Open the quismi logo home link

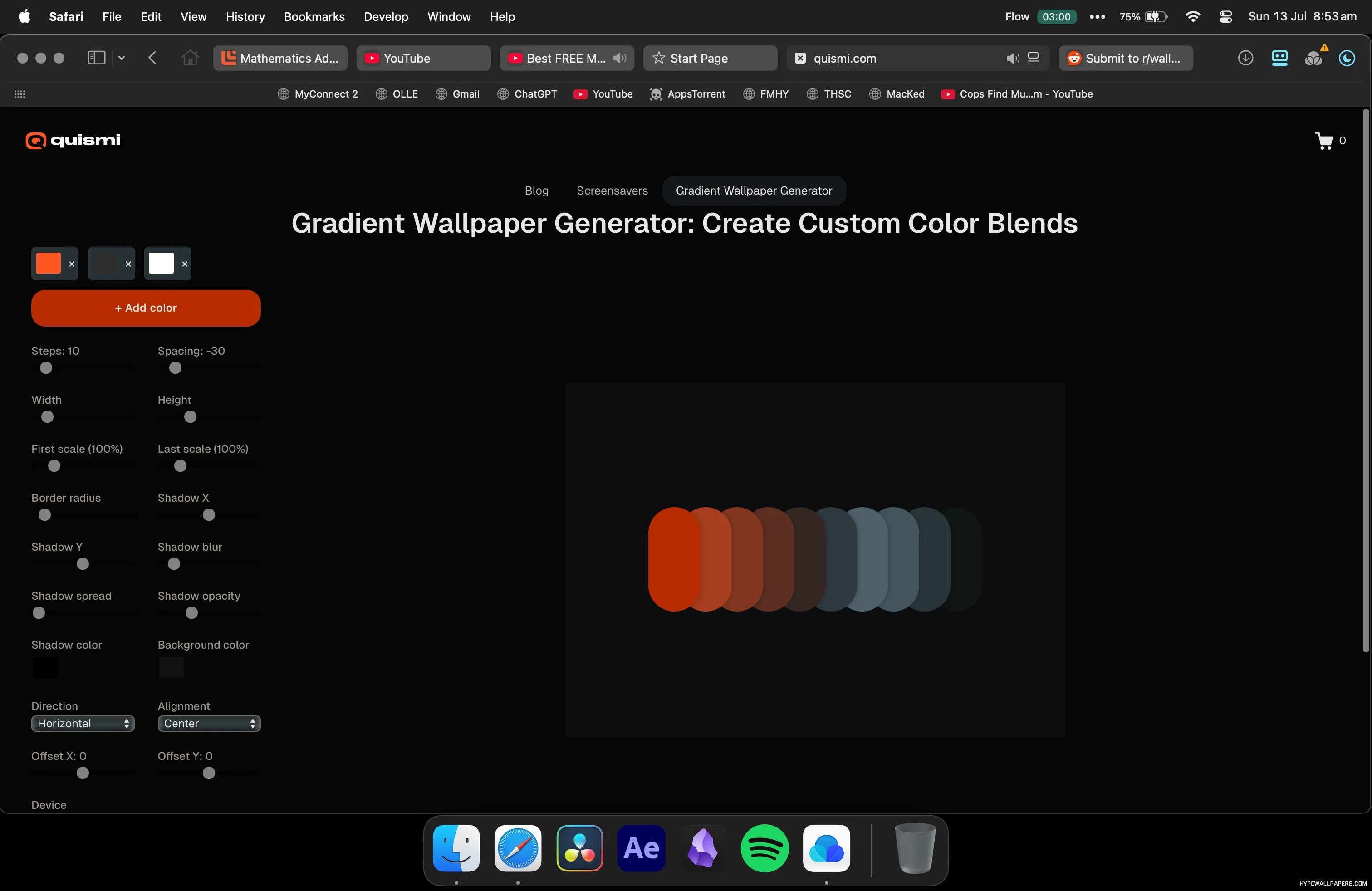(73, 140)
